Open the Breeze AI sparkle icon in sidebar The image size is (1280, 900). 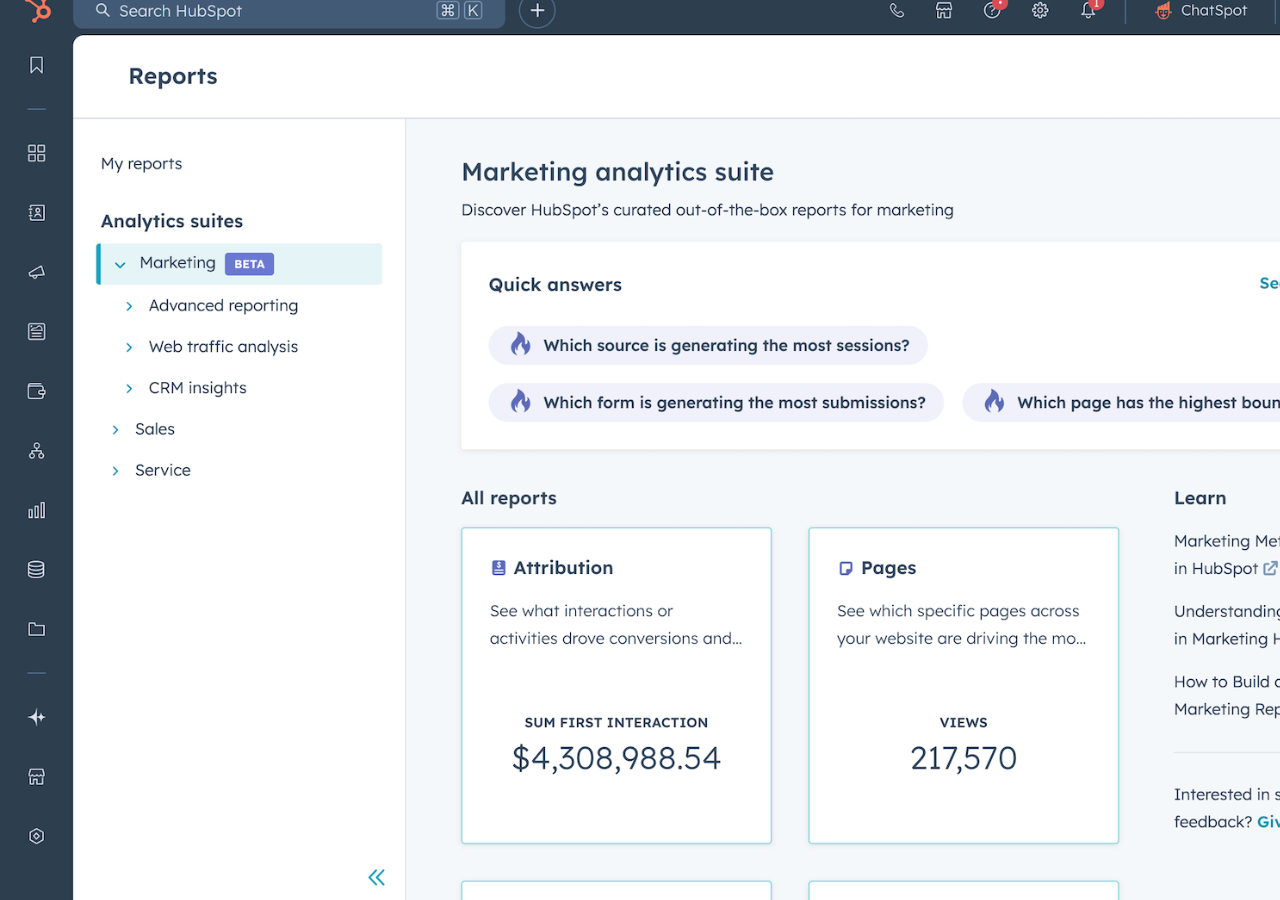click(x=37, y=717)
